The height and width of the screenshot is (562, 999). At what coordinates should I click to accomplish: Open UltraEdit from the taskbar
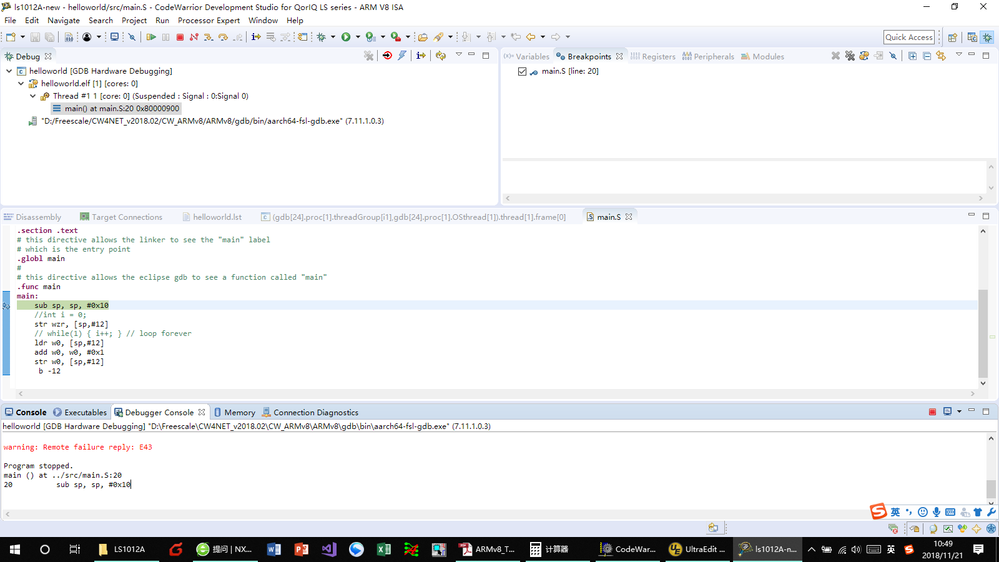[x=697, y=549]
